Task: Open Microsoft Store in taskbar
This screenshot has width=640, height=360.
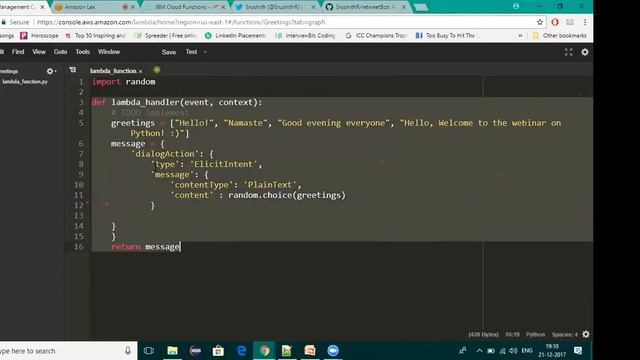Action: coord(218,351)
